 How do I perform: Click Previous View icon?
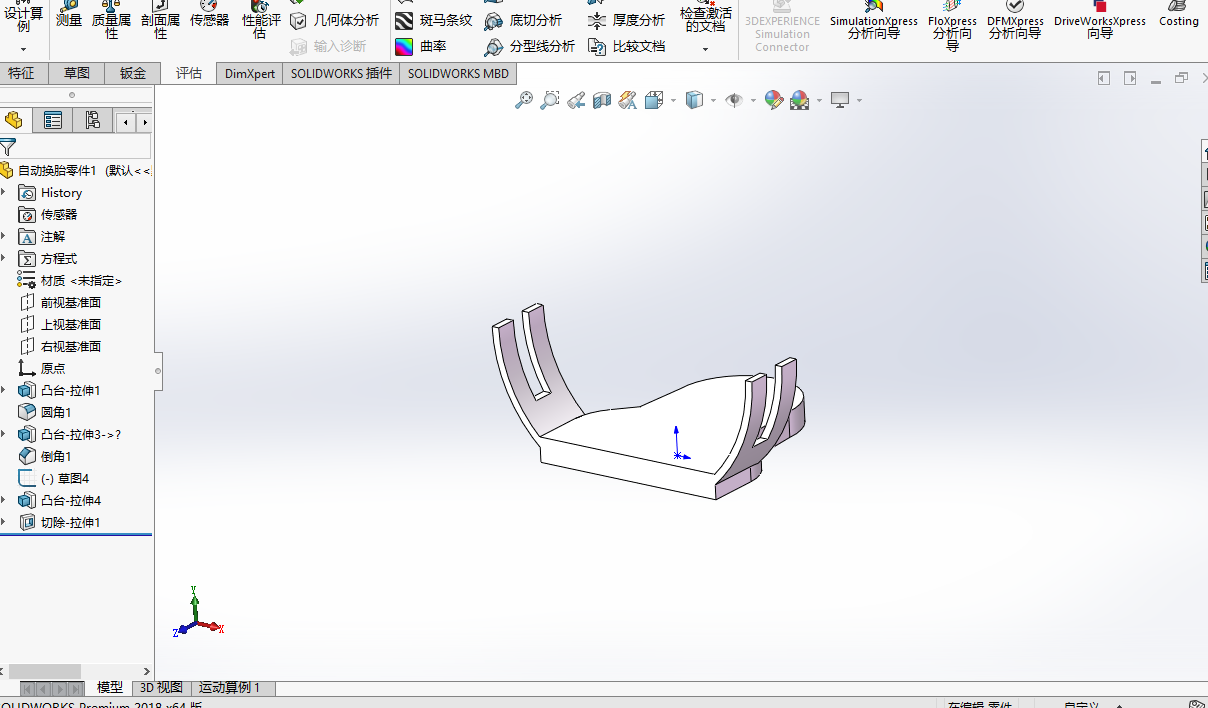[576, 100]
